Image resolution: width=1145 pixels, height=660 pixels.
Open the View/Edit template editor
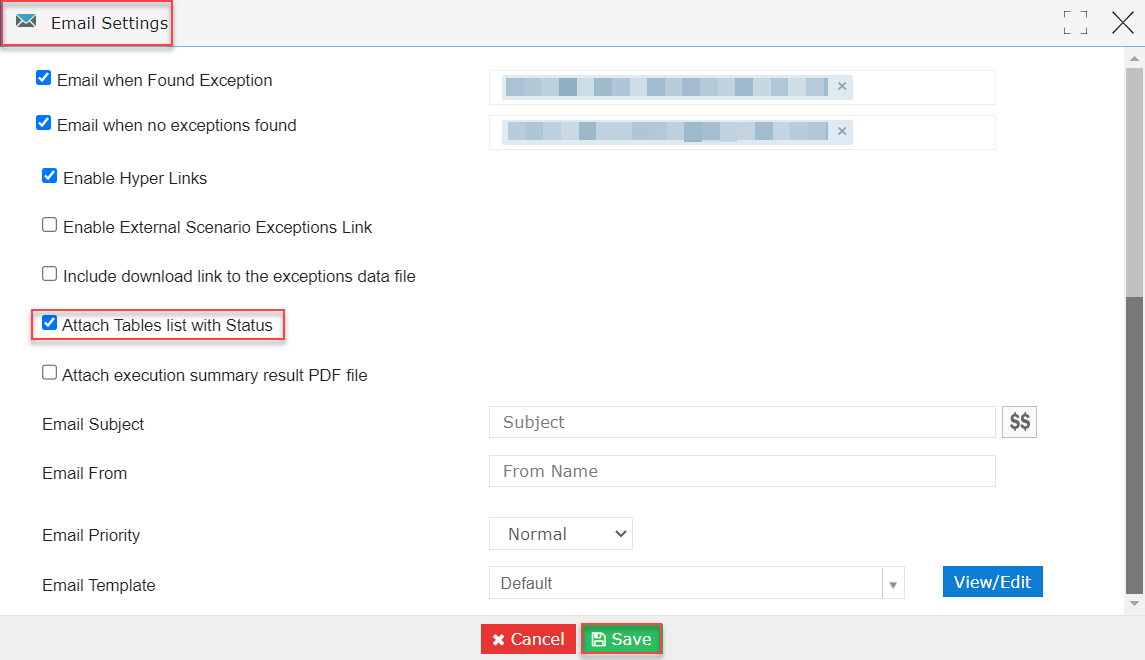click(992, 581)
